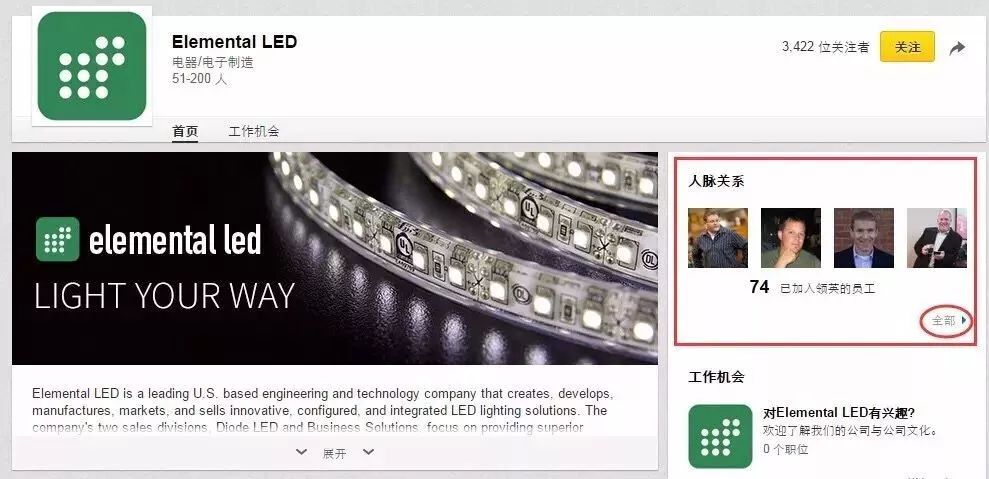Click green logo in 工作机会 section

coord(720,436)
